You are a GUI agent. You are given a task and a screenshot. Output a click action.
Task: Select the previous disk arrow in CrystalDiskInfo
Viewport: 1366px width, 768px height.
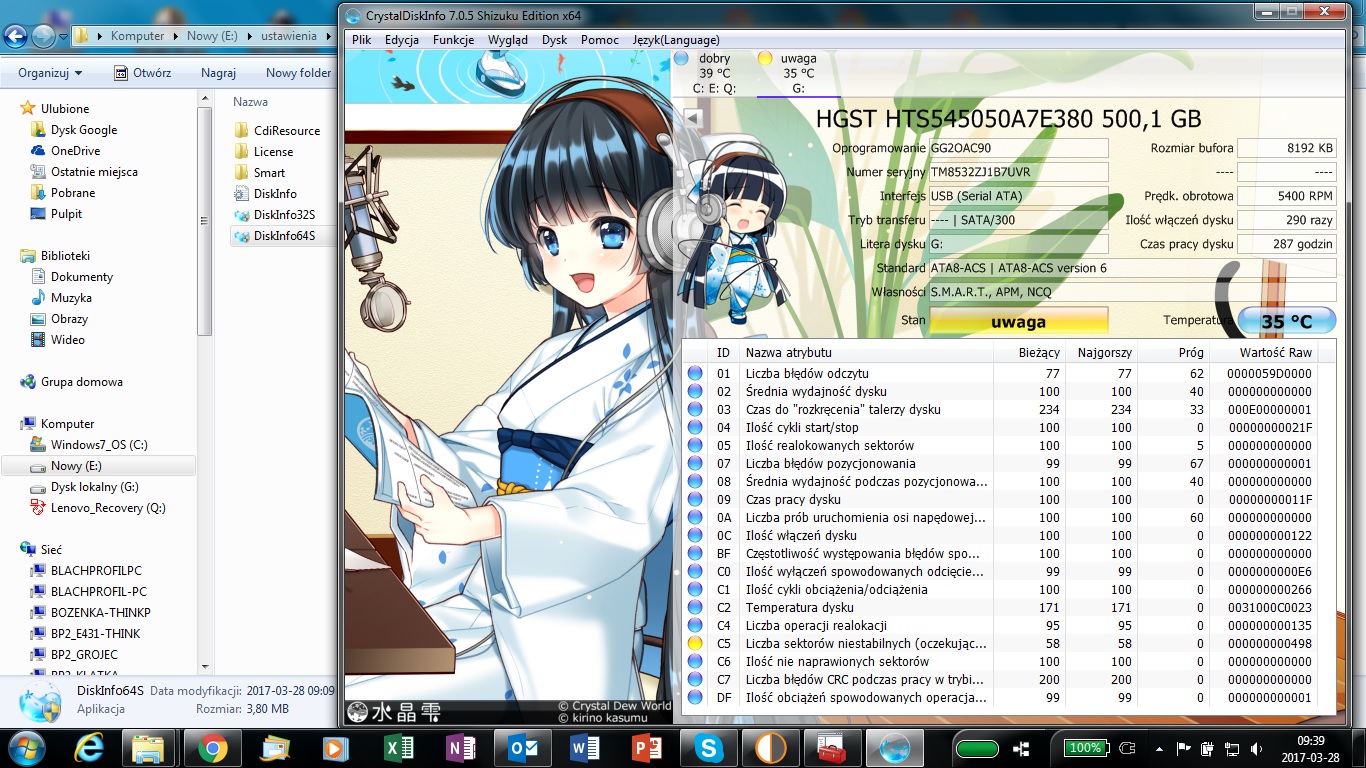[x=691, y=118]
